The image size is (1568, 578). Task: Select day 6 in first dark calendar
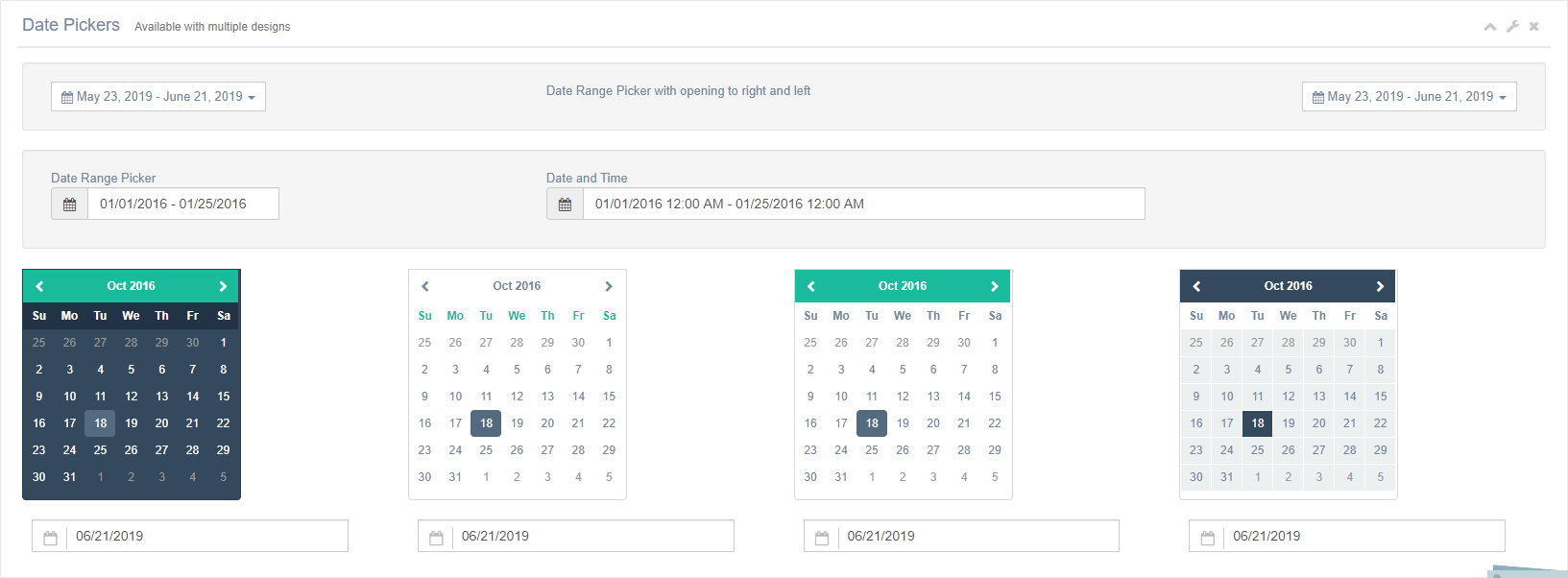click(x=162, y=370)
